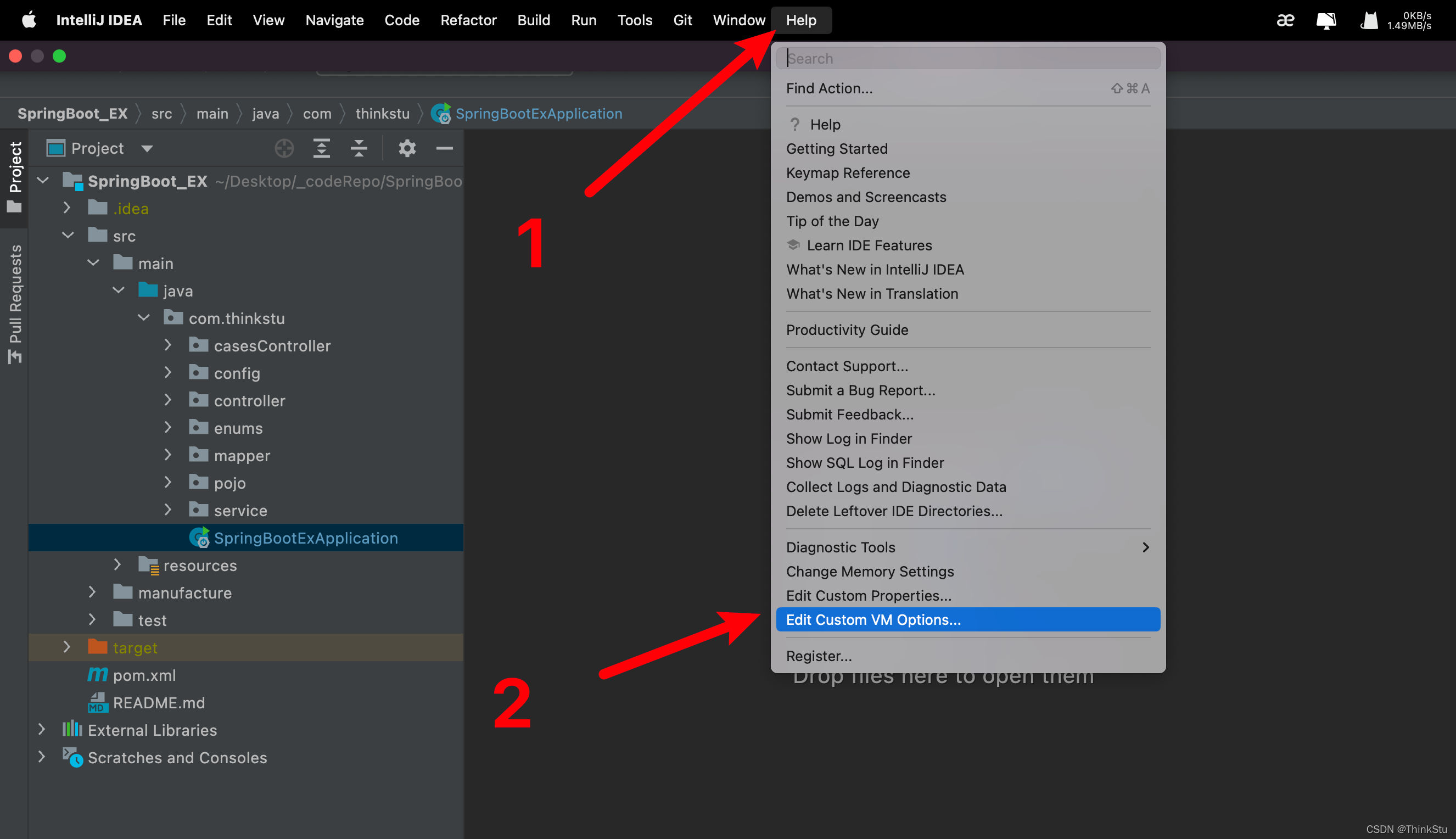Choose Tip of the Day
Image resolution: width=1456 pixels, height=839 pixels.
point(967,221)
